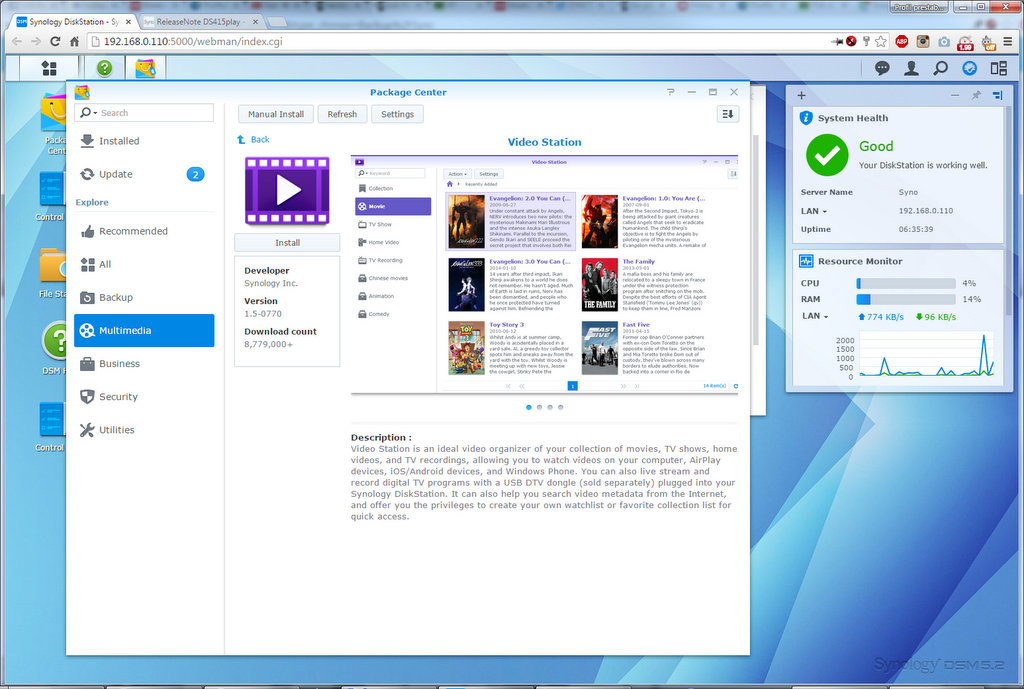Click the blue camera extension icon

pos(944,42)
